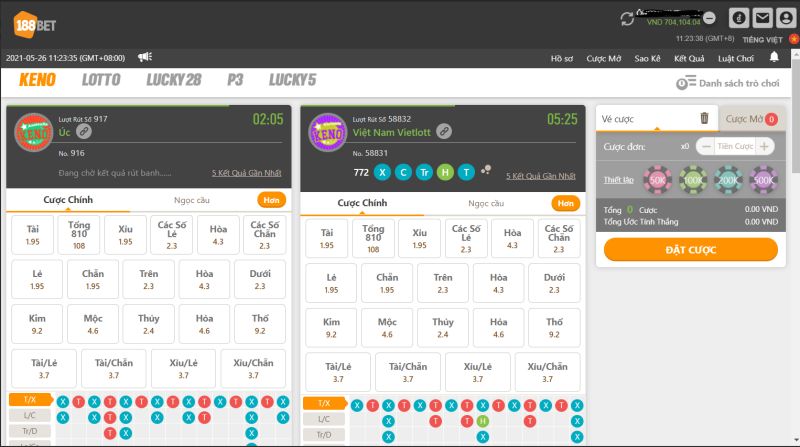
Task: Open 5 Kết Quả Gần Nhất for Úc
Action: pyautogui.click(x=246, y=172)
